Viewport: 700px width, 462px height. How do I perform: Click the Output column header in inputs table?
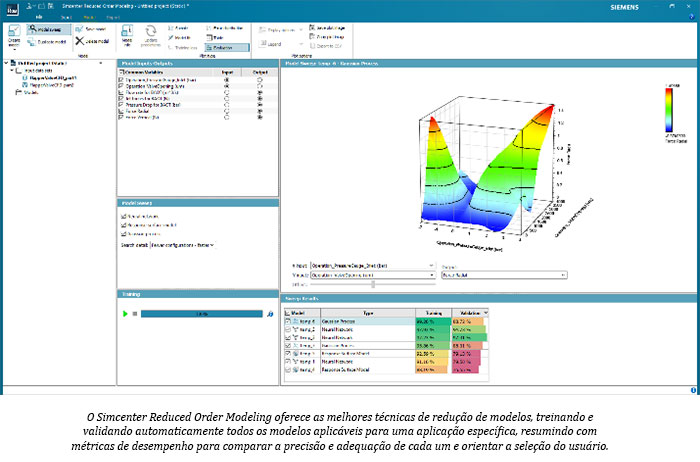pos(260,72)
